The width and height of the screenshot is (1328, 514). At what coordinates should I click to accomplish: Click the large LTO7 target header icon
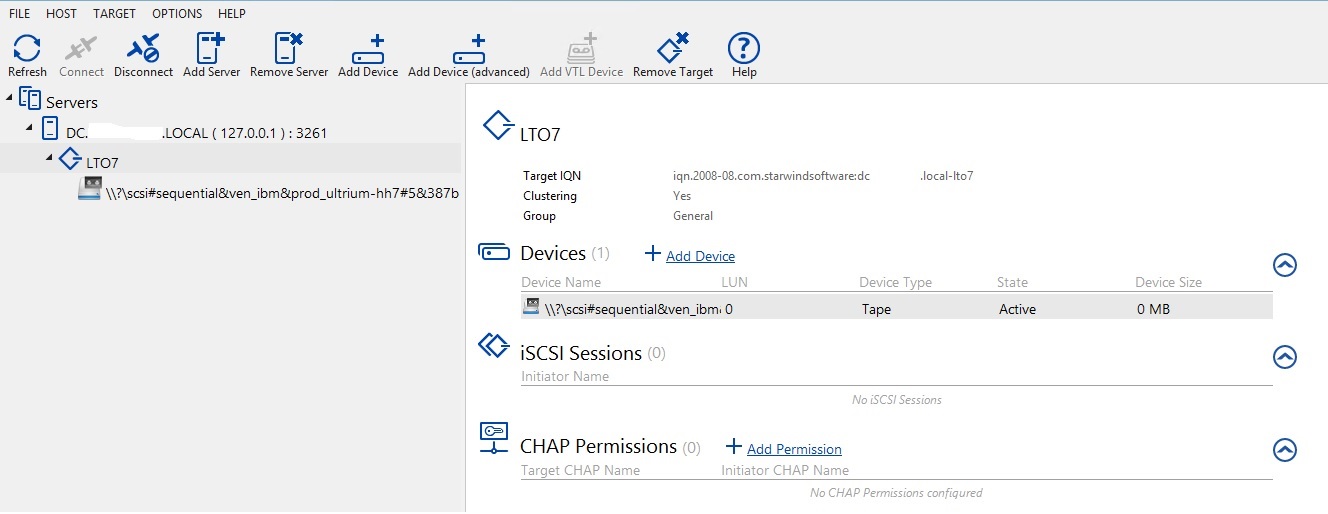coord(498,125)
